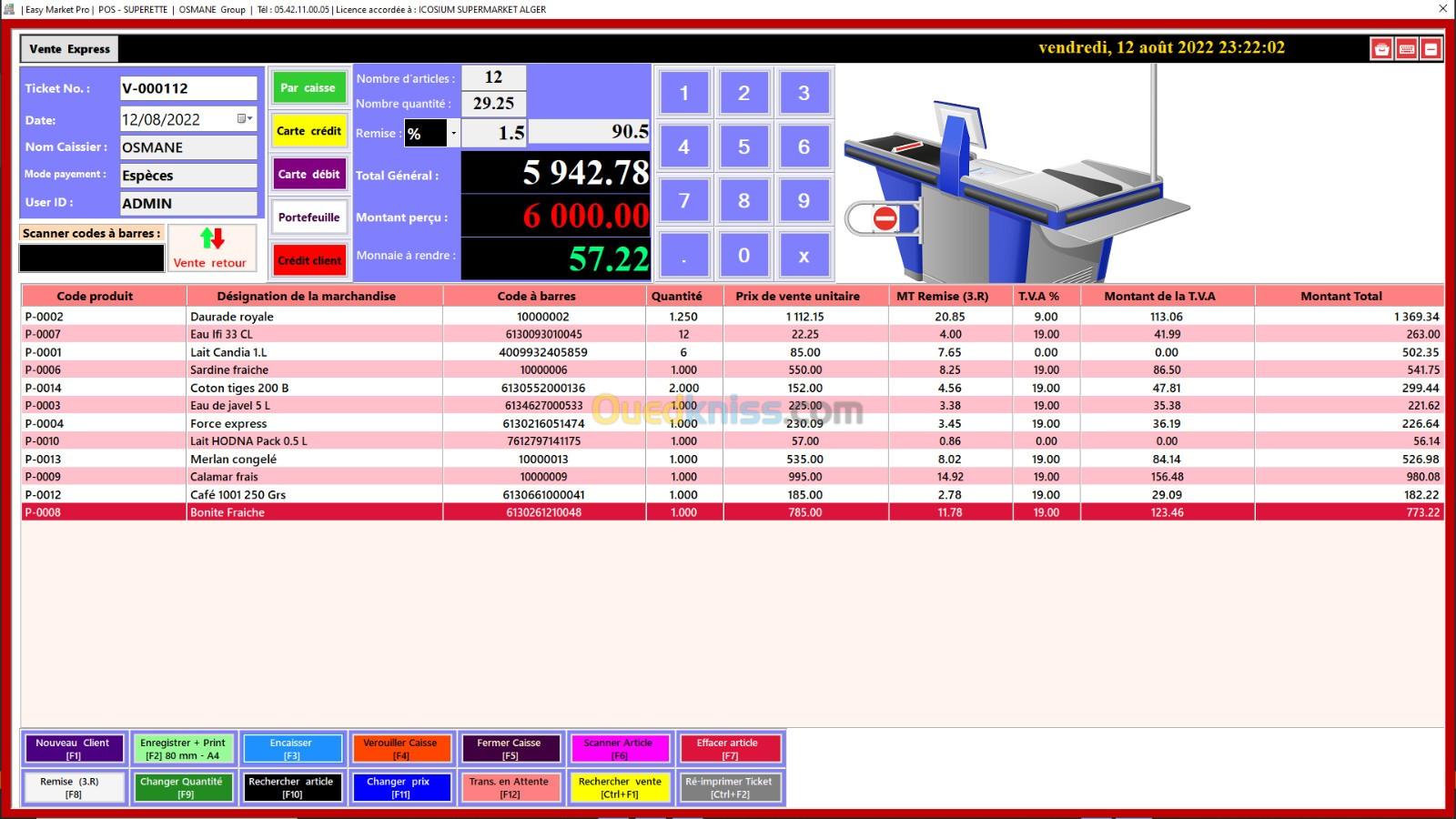Choose Carte crédit payment option
Screen dimensions: 1456x819
(x=308, y=131)
